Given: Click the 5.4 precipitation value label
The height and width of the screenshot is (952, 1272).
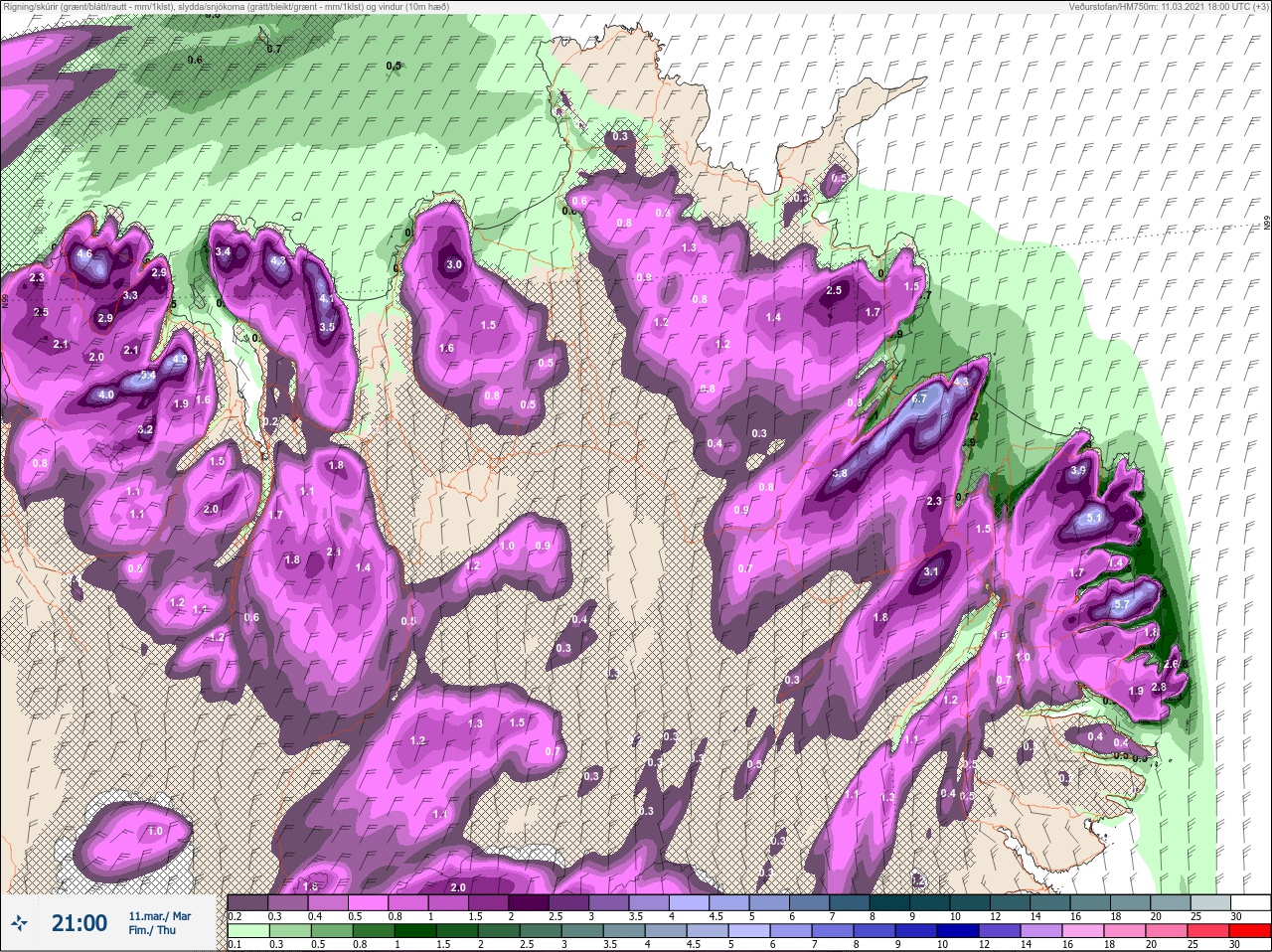Looking at the screenshot, I should [x=147, y=376].
